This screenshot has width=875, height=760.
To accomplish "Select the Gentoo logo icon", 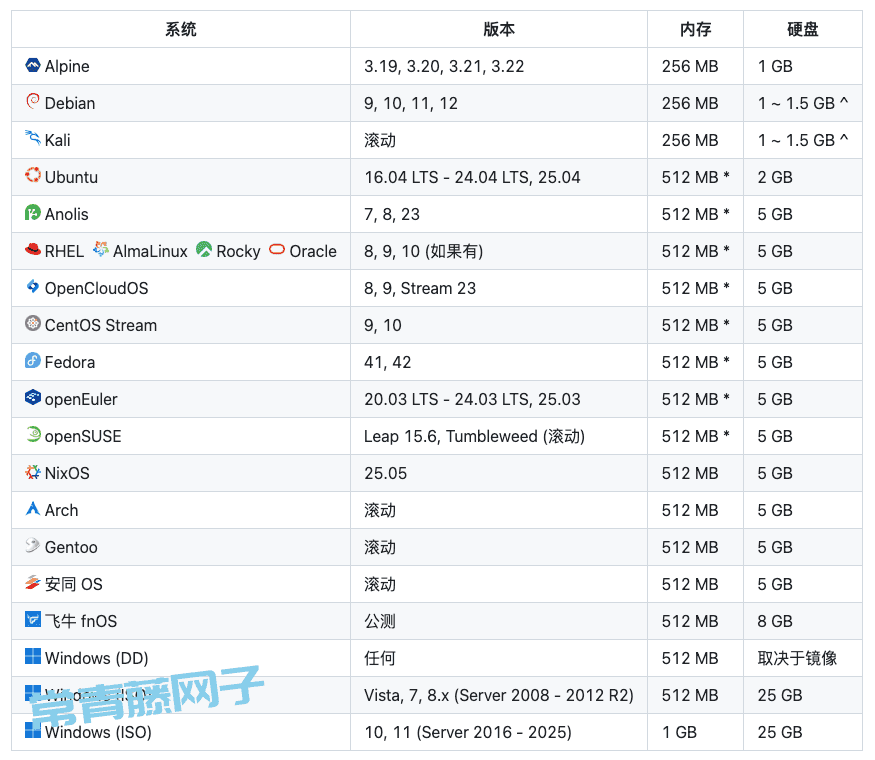I will [33, 545].
